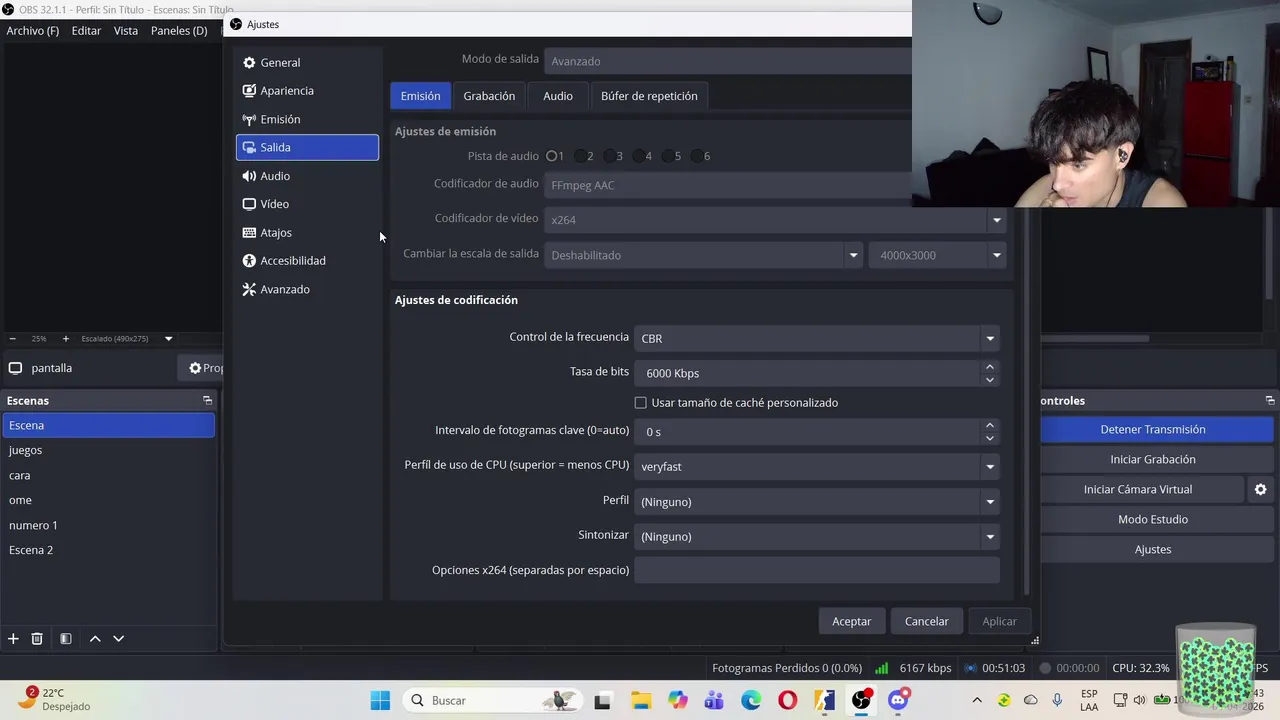Screen dimensions: 1280x720
Task: Select the juegos scene
Action: coord(108,450)
